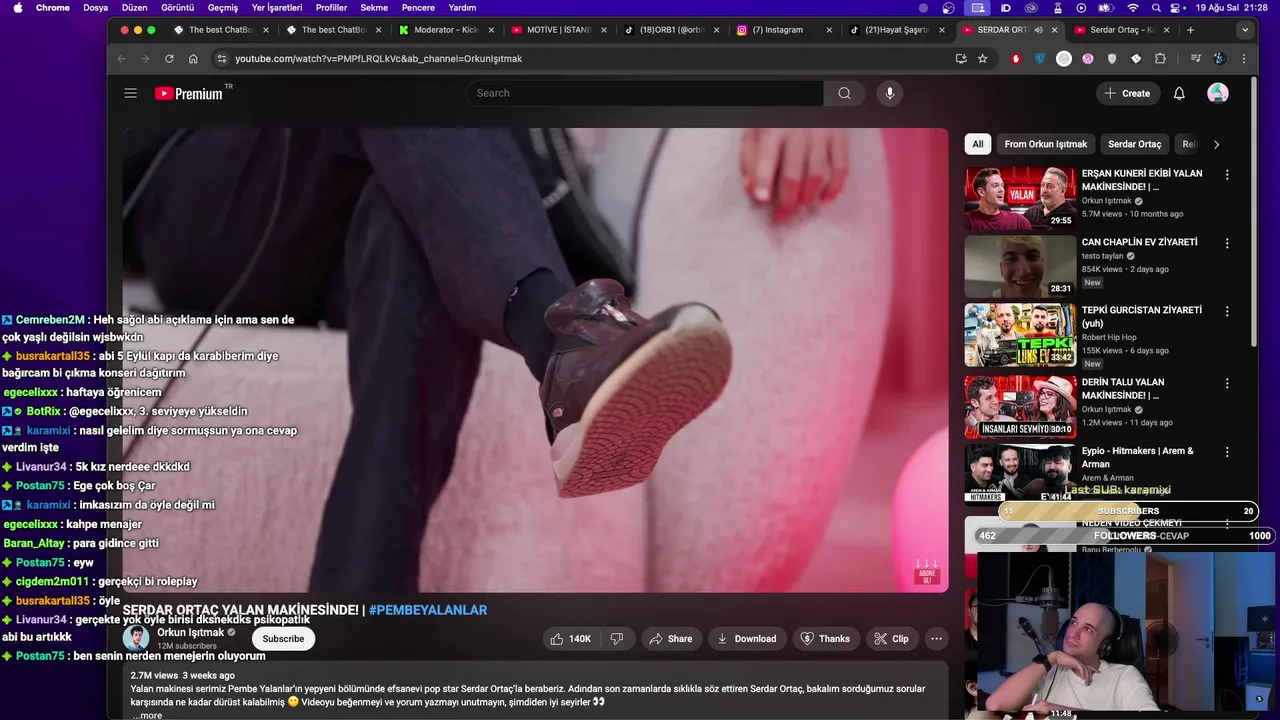Share the video
The width and height of the screenshot is (1280, 720).
(x=671, y=638)
